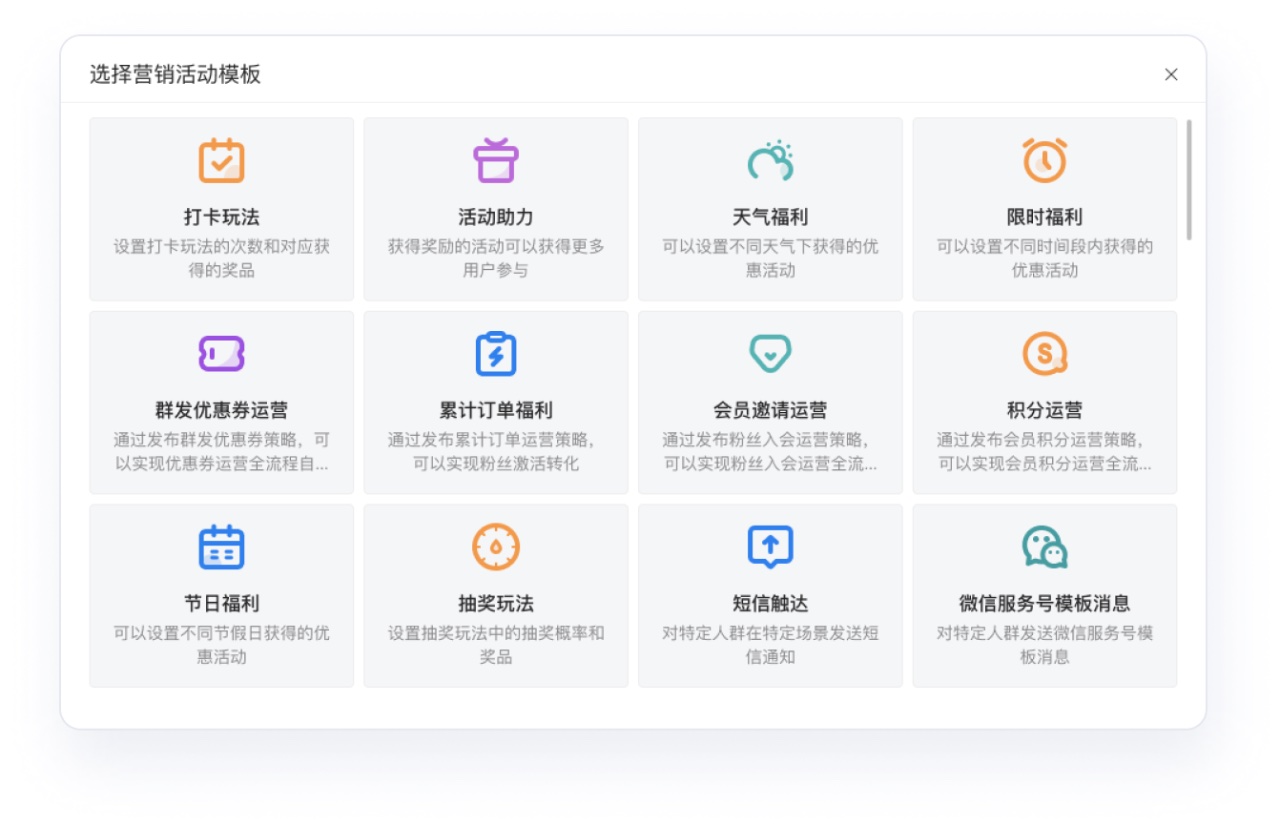Viewport: 1280px width, 827px height.
Task: Click the blue calendar icon for 节日福利
Action: 221,547
